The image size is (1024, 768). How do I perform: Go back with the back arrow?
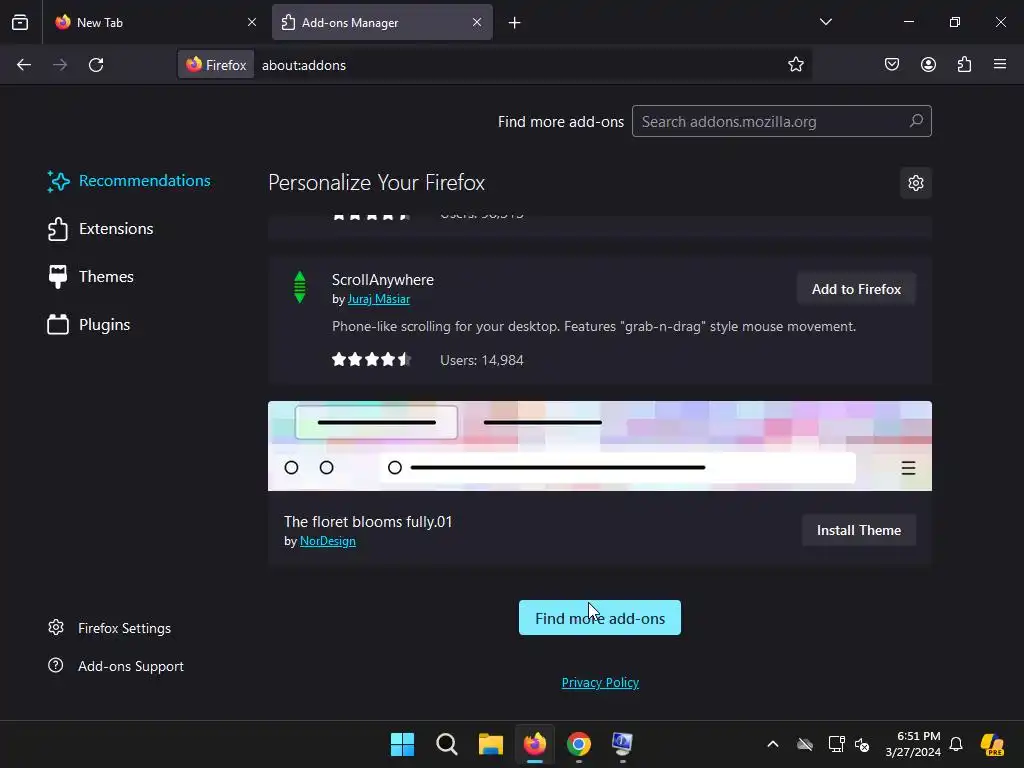[x=24, y=65]
